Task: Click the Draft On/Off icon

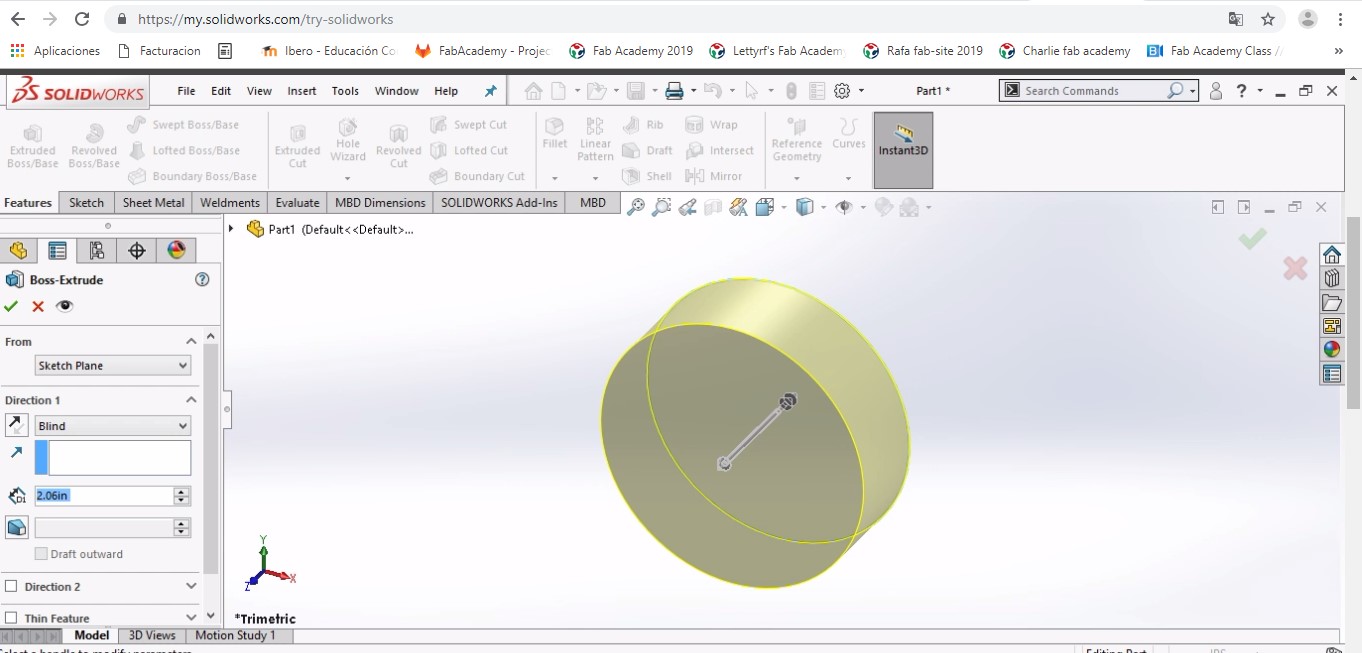Action: pyautogui.click(x=16, y=527)
